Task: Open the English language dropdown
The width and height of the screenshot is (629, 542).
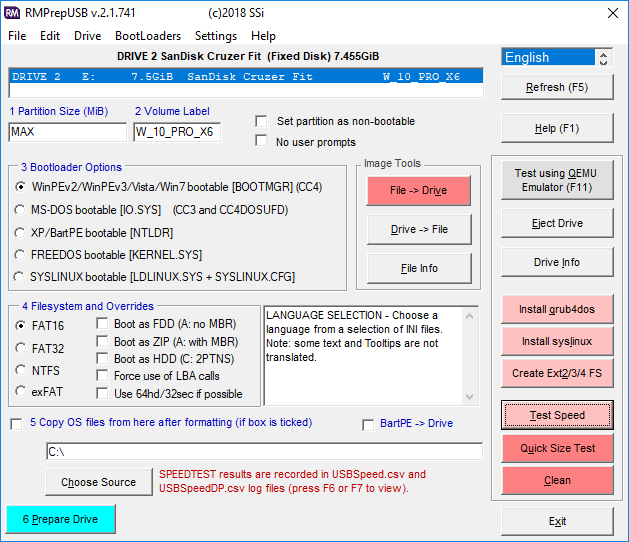Action: pyautogui.click(x=557, y=57)
